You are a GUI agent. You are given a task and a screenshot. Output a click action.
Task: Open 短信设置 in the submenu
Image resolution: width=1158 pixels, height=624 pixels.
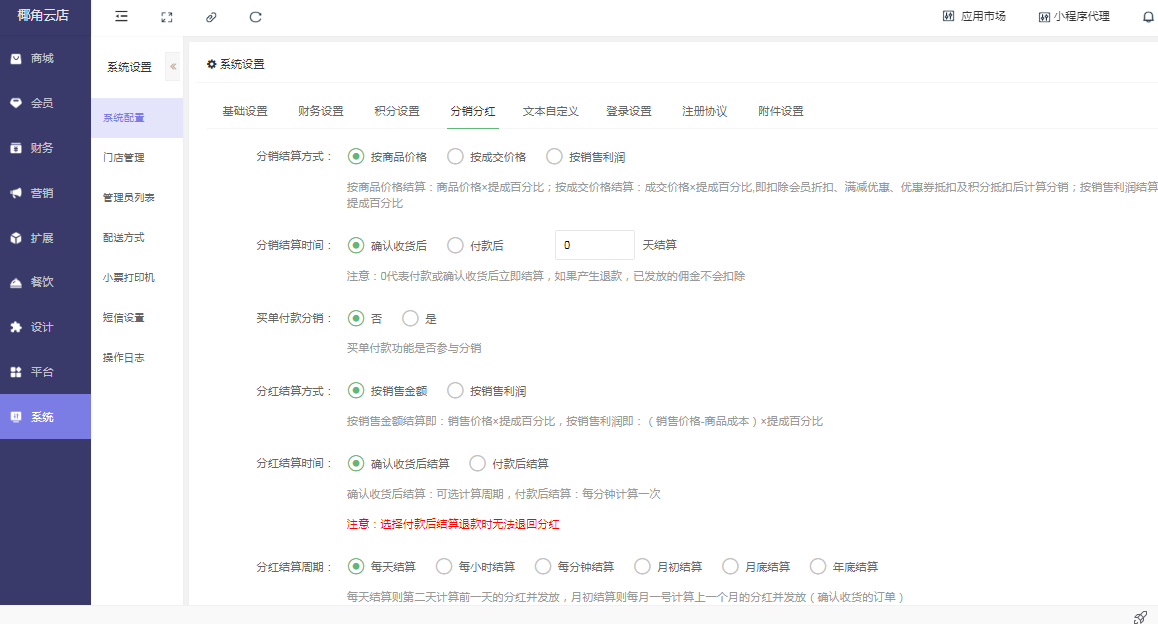click(x=137, y=318)
